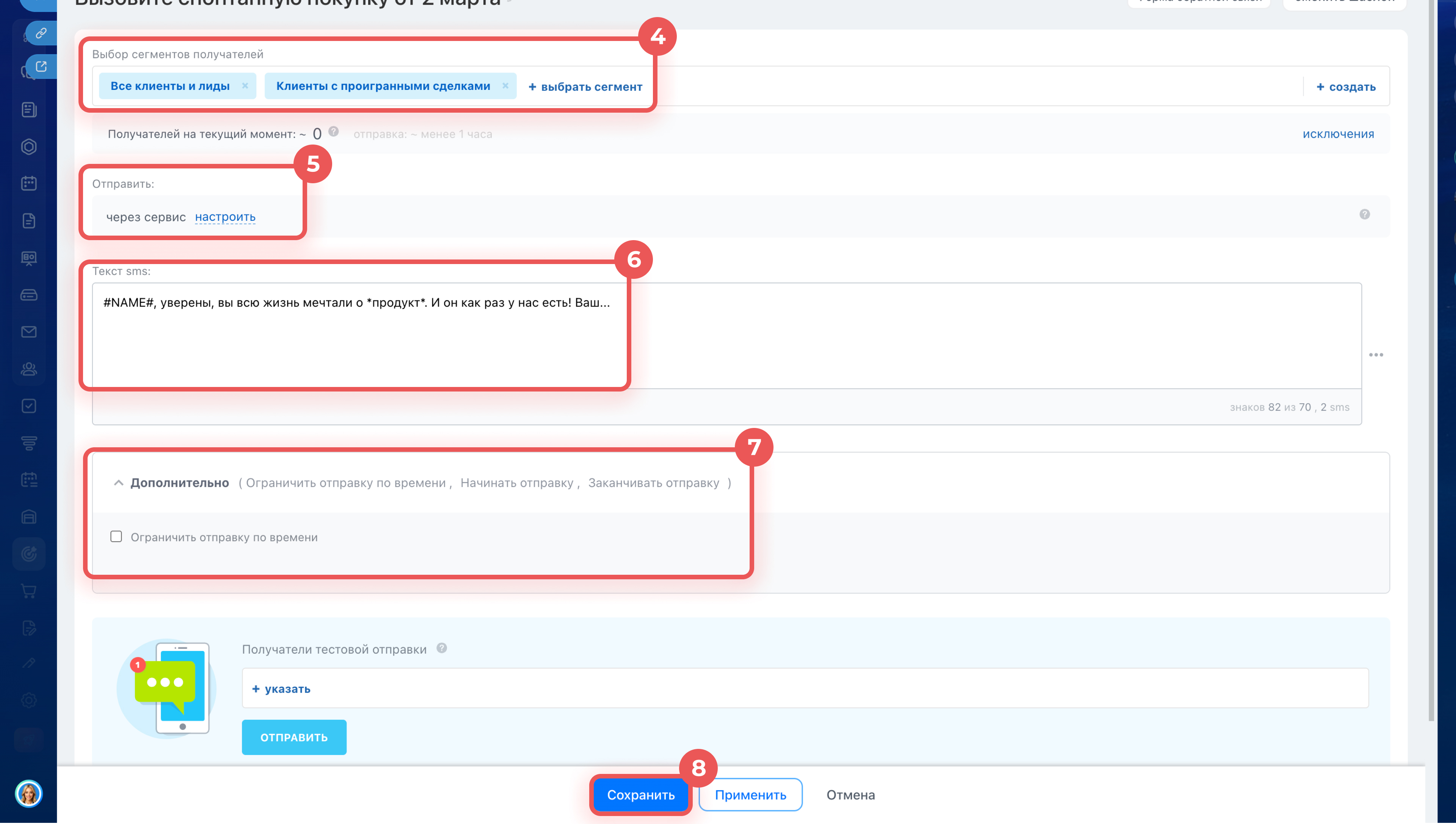Open the contacts people icon in the sidebar
1456x824 pixels.
pos(29,369)
